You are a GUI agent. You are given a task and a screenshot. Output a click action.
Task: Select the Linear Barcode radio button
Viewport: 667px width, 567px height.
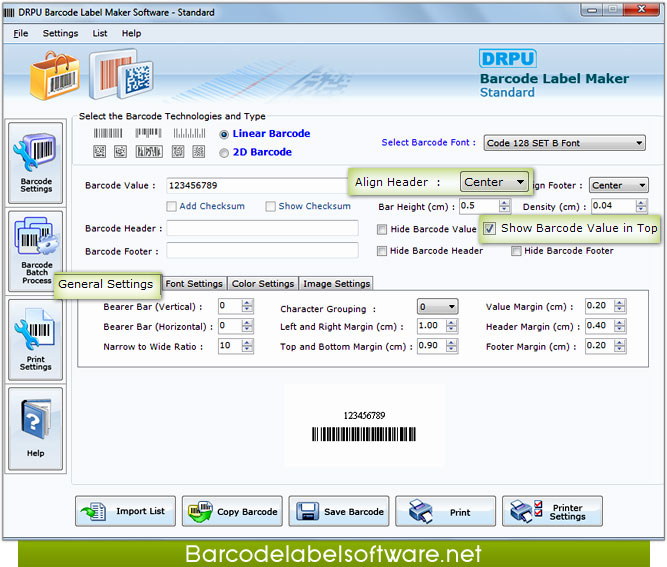(x=224, y=134)
